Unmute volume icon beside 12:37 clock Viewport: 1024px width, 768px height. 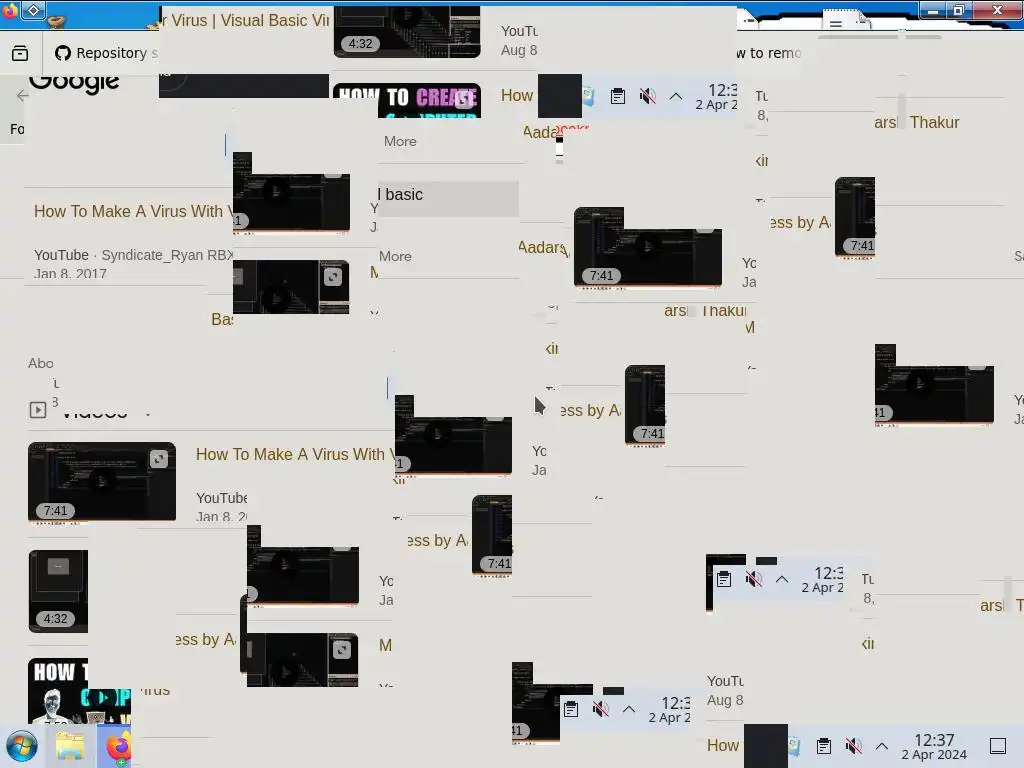853,746
